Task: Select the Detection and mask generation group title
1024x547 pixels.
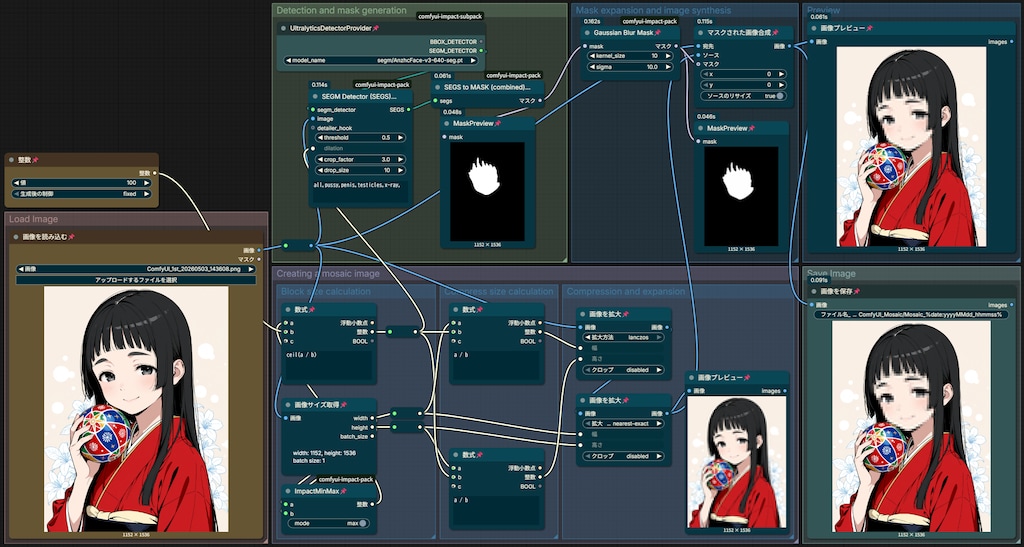Action: coord(342,10)
